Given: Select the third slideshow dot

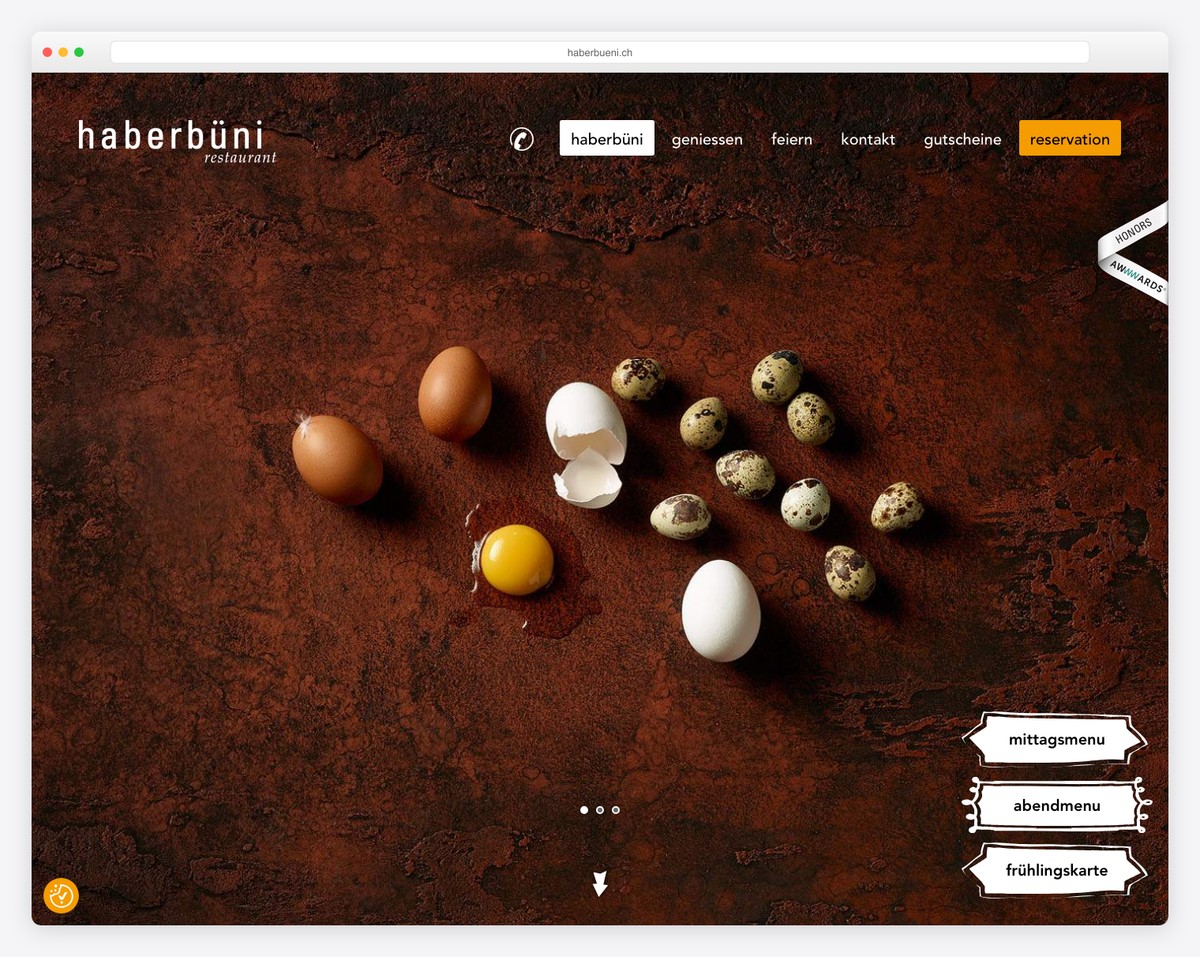Looking at the screenshot, I should coord(616,810).
